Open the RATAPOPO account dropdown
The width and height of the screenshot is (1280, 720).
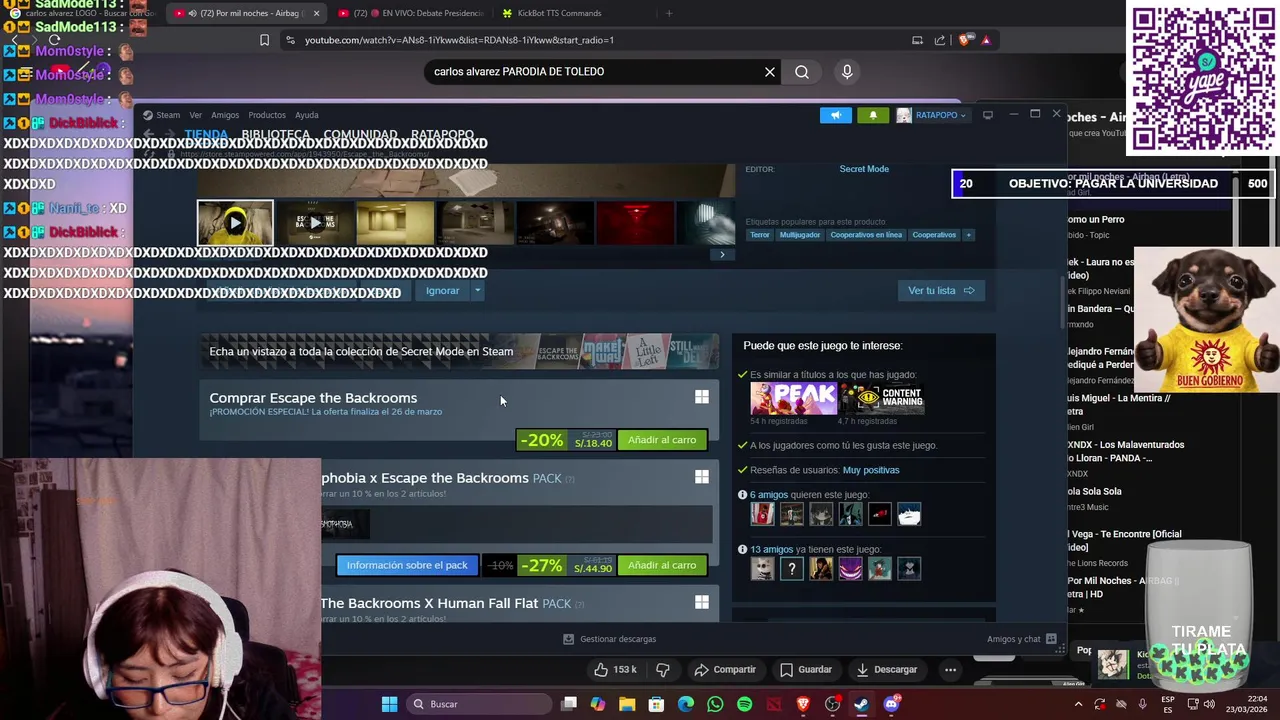pyautogui.click(x=932, y=115)
